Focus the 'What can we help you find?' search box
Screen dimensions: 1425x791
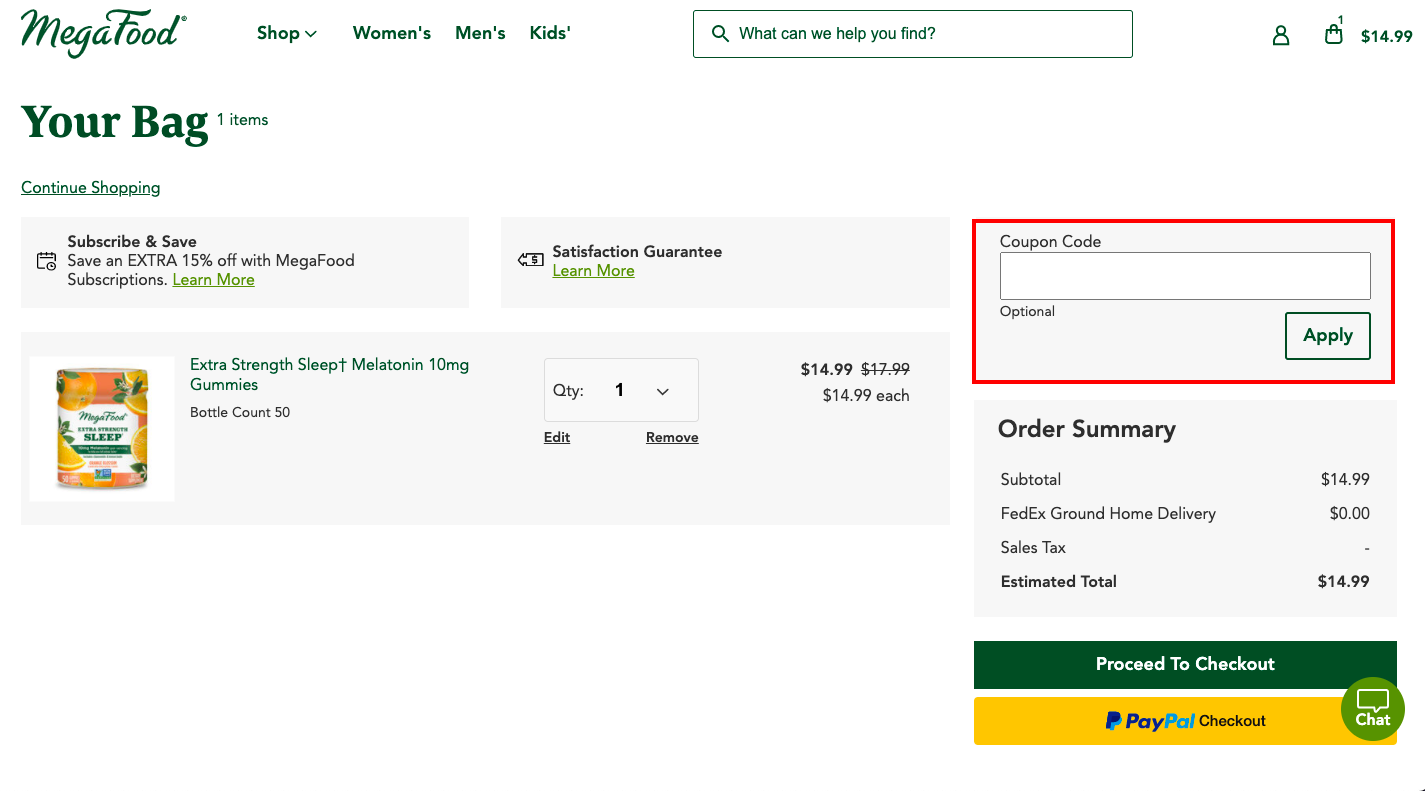click(x=913, y=34)
